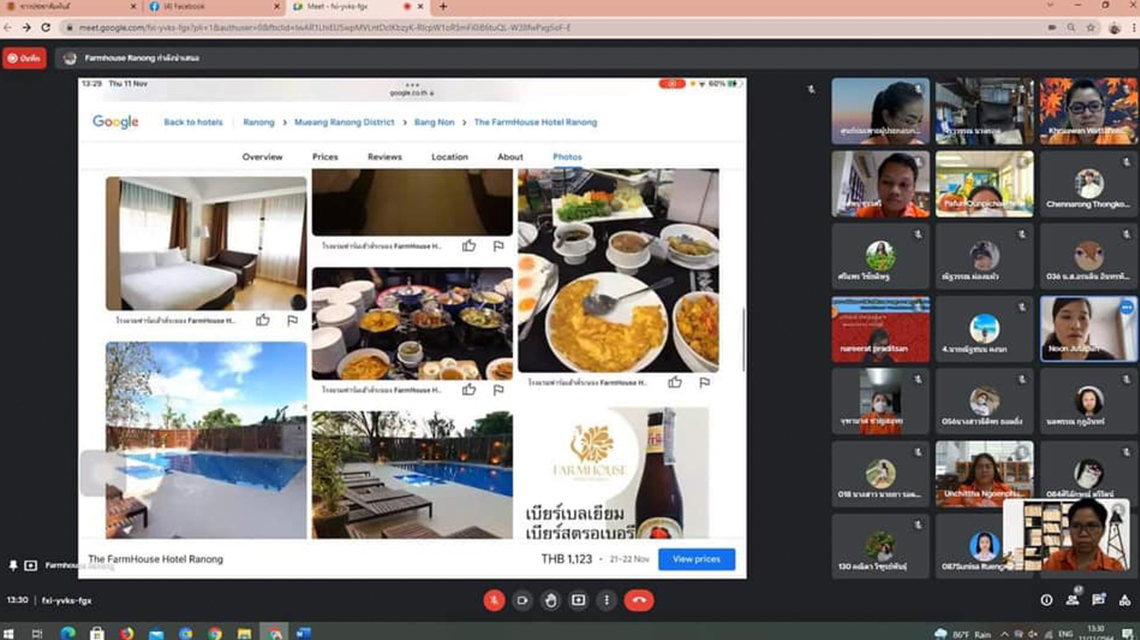The height and width of the screenshot is (640, 1140).
Task: Switch to the Facebook browser tab
Action: click(214, 7)
